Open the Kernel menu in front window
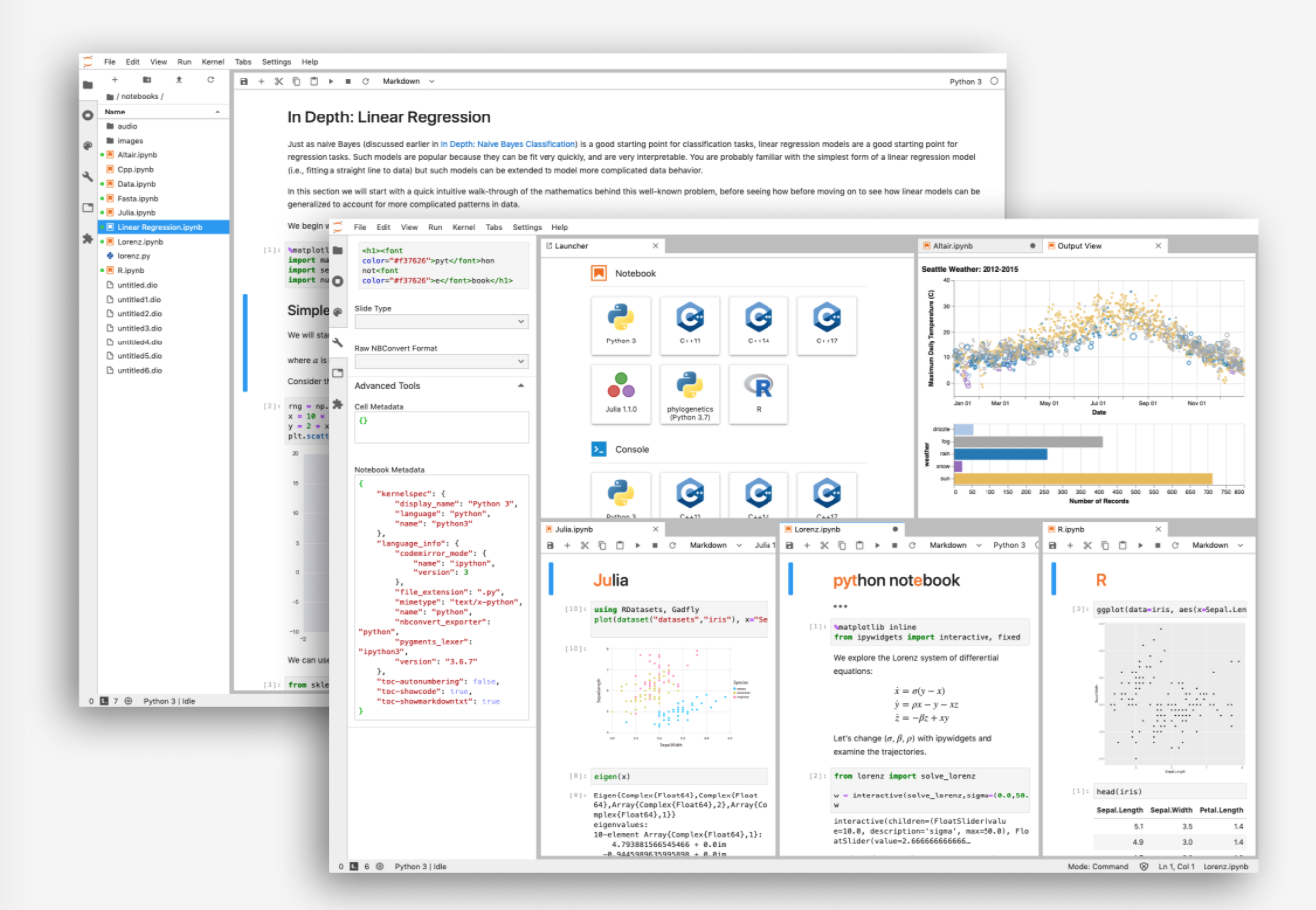The width and height of the screenshot is (1316, 910). [x=463, y=227]
